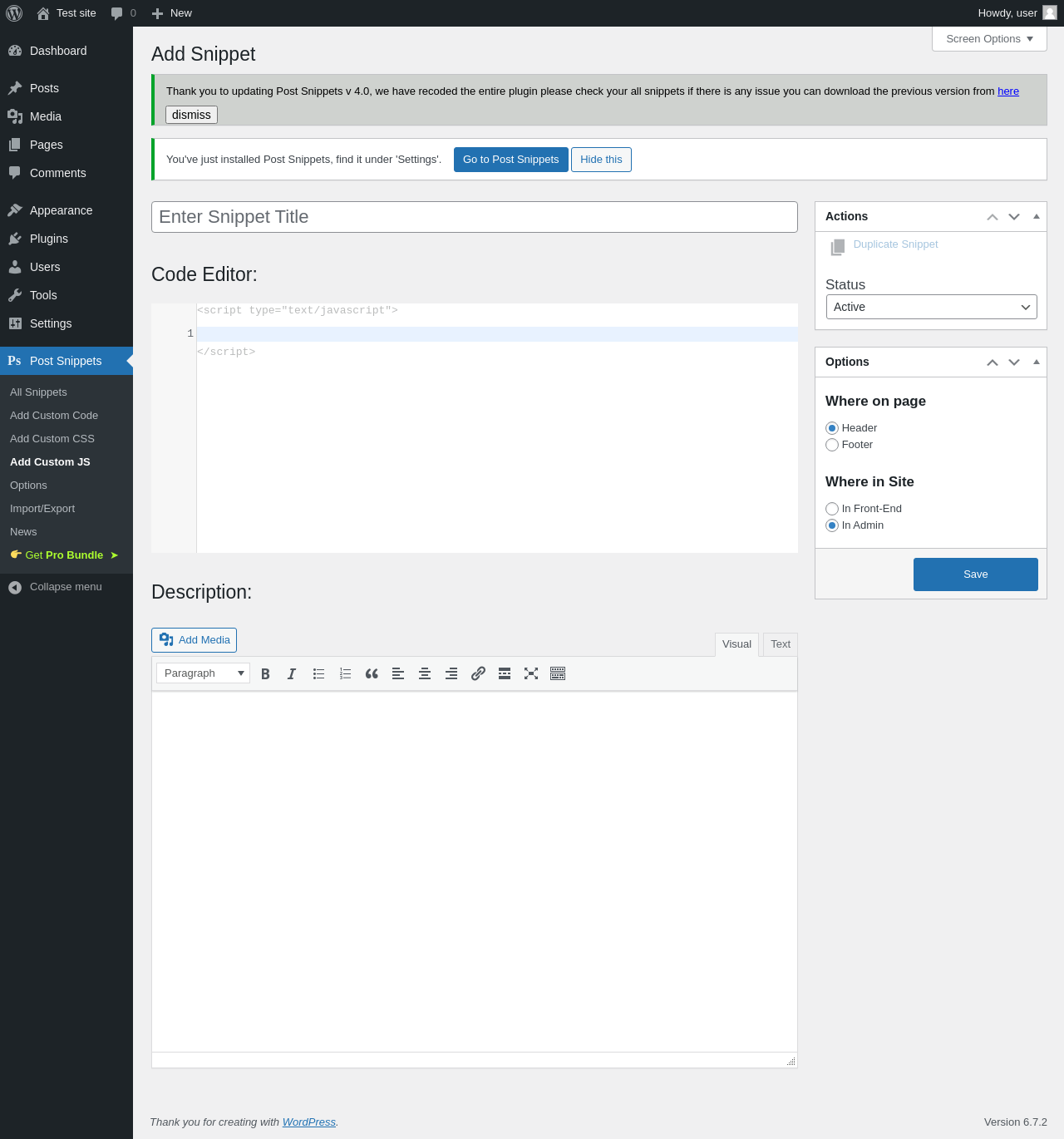Open fullscreen editor mode
This screenshot has height=1139, width=1064.
tap(531, 673)
